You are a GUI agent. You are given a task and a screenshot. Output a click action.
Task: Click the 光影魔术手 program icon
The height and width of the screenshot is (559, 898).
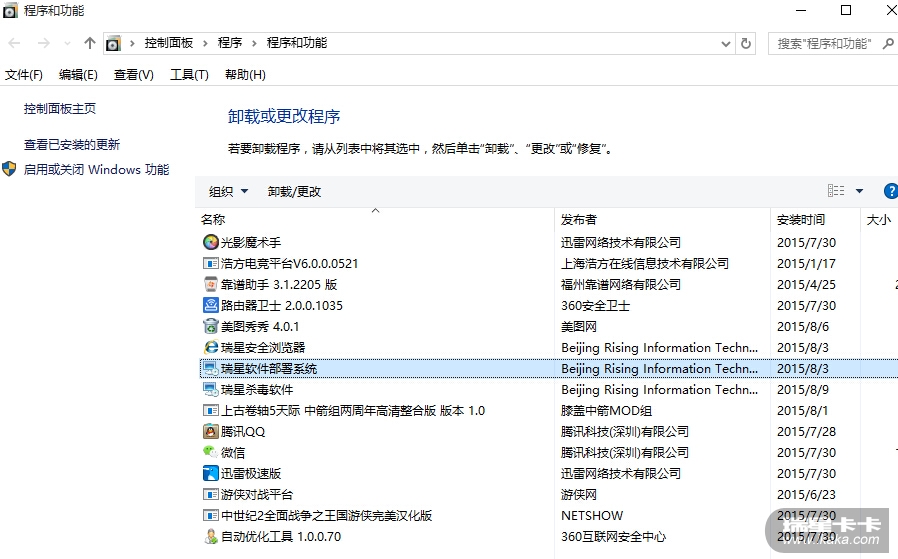(210, 242)
